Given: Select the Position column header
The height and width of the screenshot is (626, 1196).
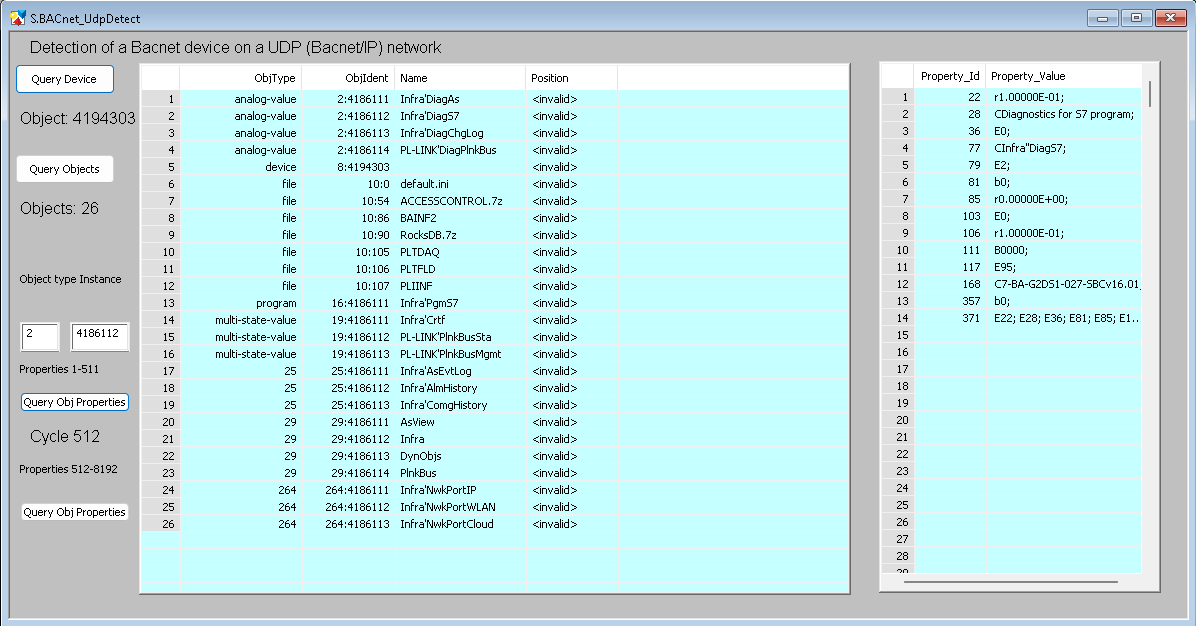Looking at the screenshot, I should [571, 78].
